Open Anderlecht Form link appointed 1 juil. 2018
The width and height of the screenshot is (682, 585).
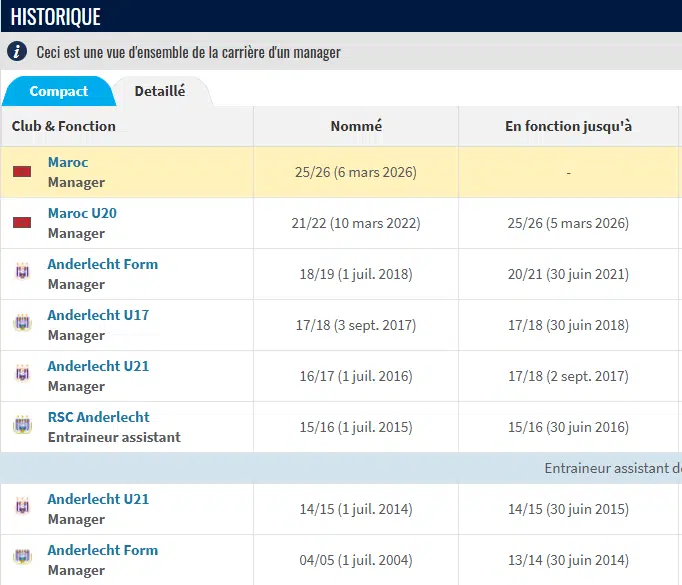click(x=102, y=264)
